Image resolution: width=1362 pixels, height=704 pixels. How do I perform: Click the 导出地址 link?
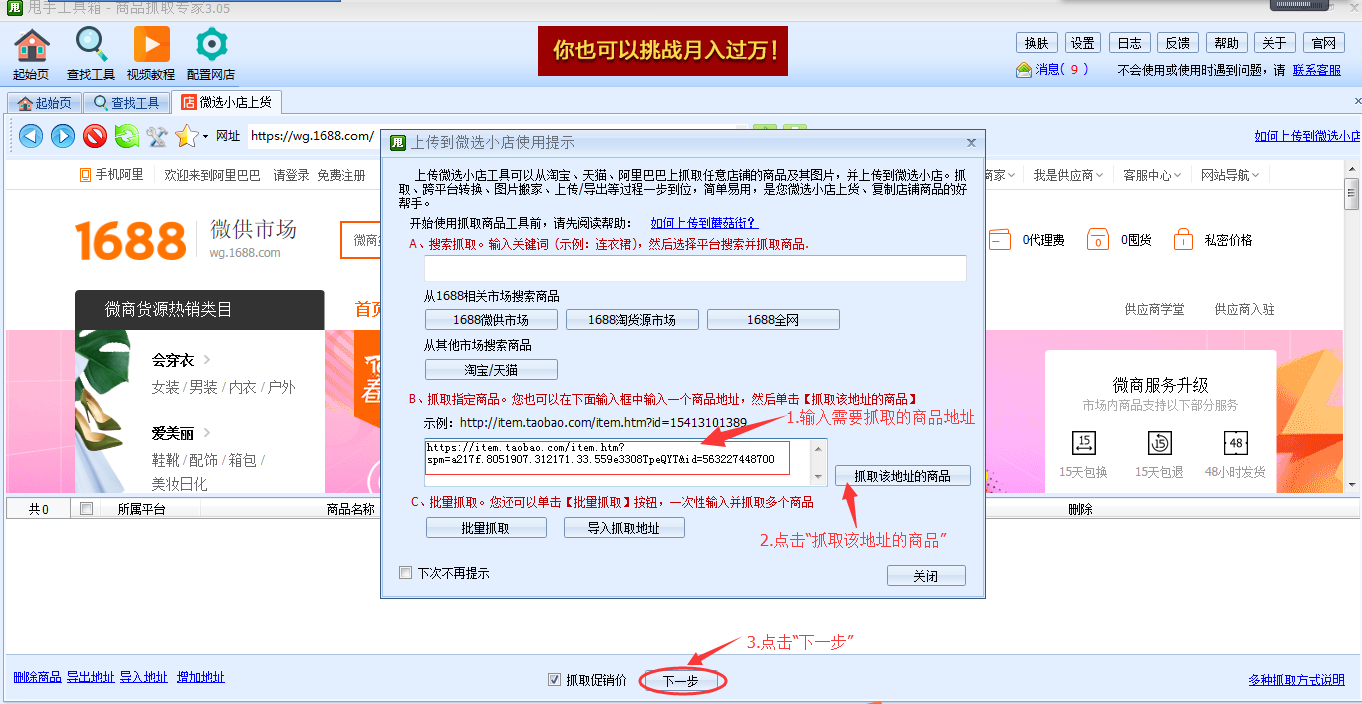[x=91, y=677]
